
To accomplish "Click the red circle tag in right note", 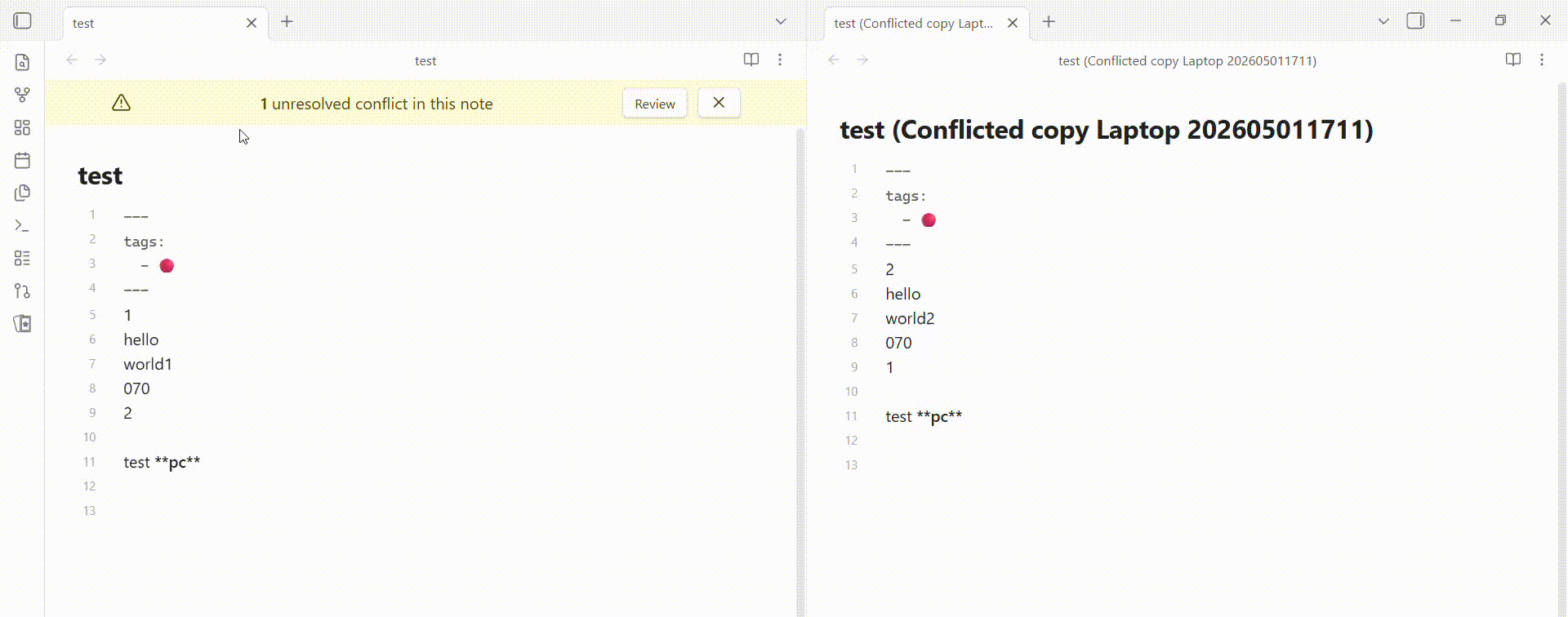I will [929, 220].
